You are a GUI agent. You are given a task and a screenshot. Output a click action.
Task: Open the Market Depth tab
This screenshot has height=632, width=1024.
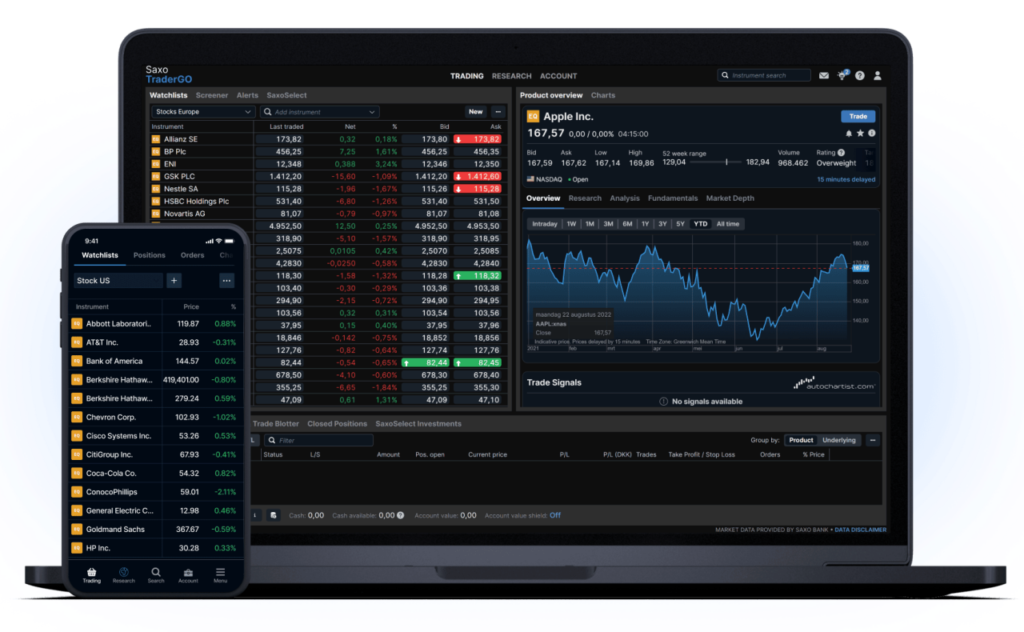(730, 198)
